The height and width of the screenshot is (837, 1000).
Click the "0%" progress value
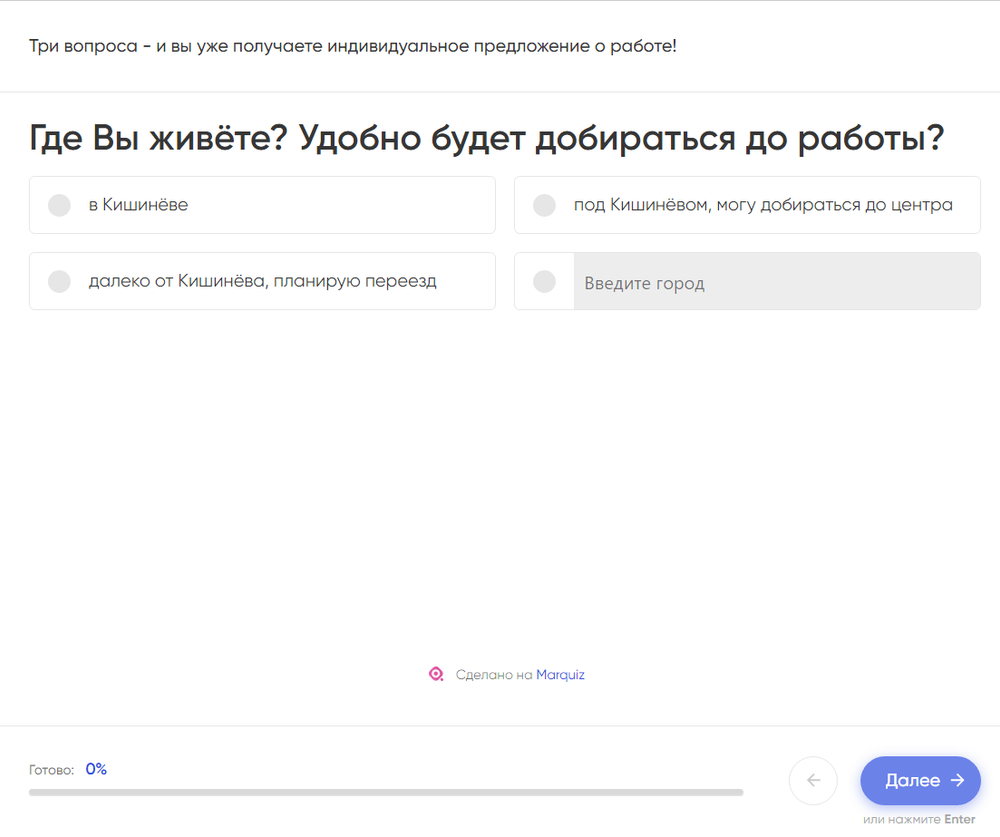[x=96, y=769]
